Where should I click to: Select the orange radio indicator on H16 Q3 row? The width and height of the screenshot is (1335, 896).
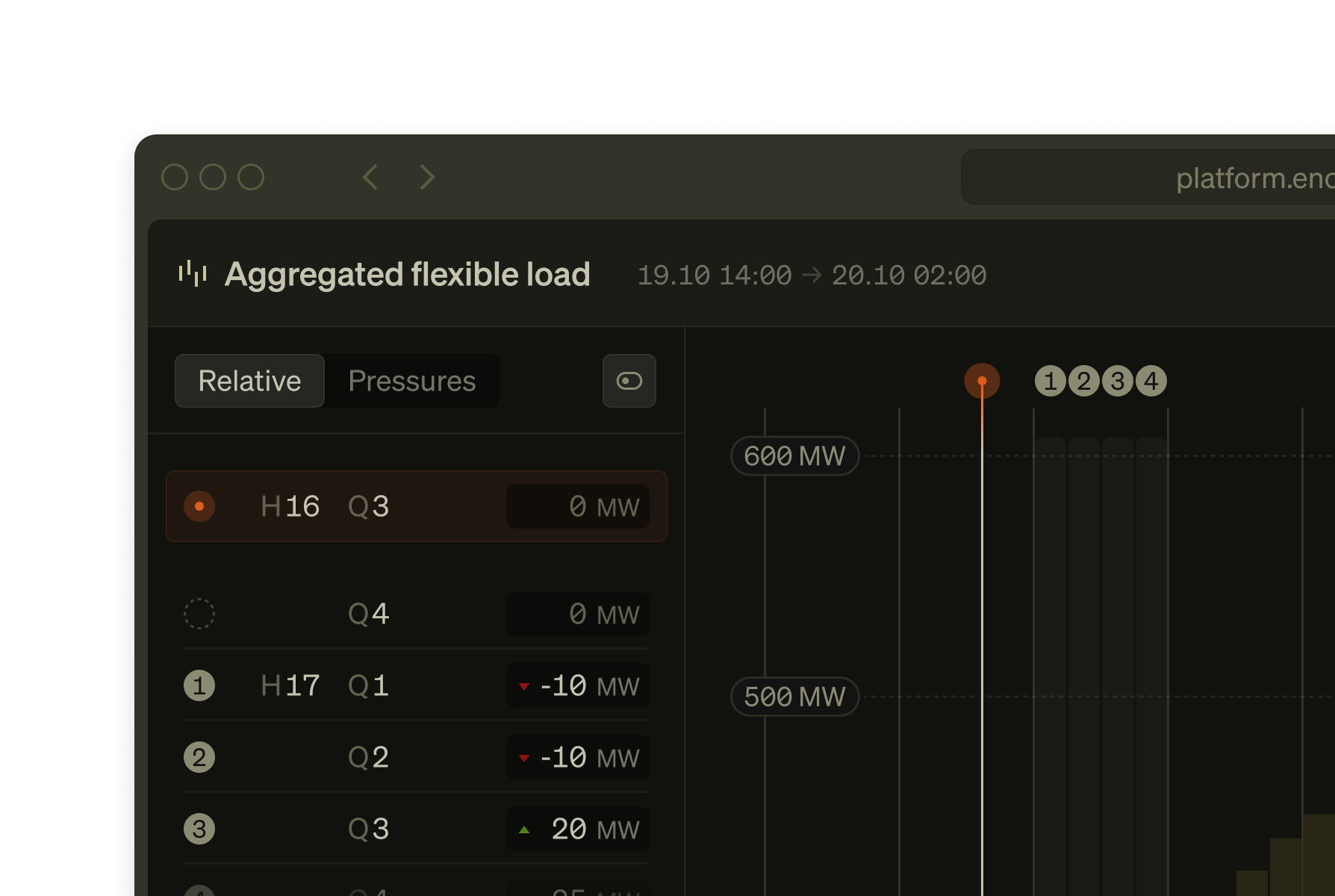point(199,506)
